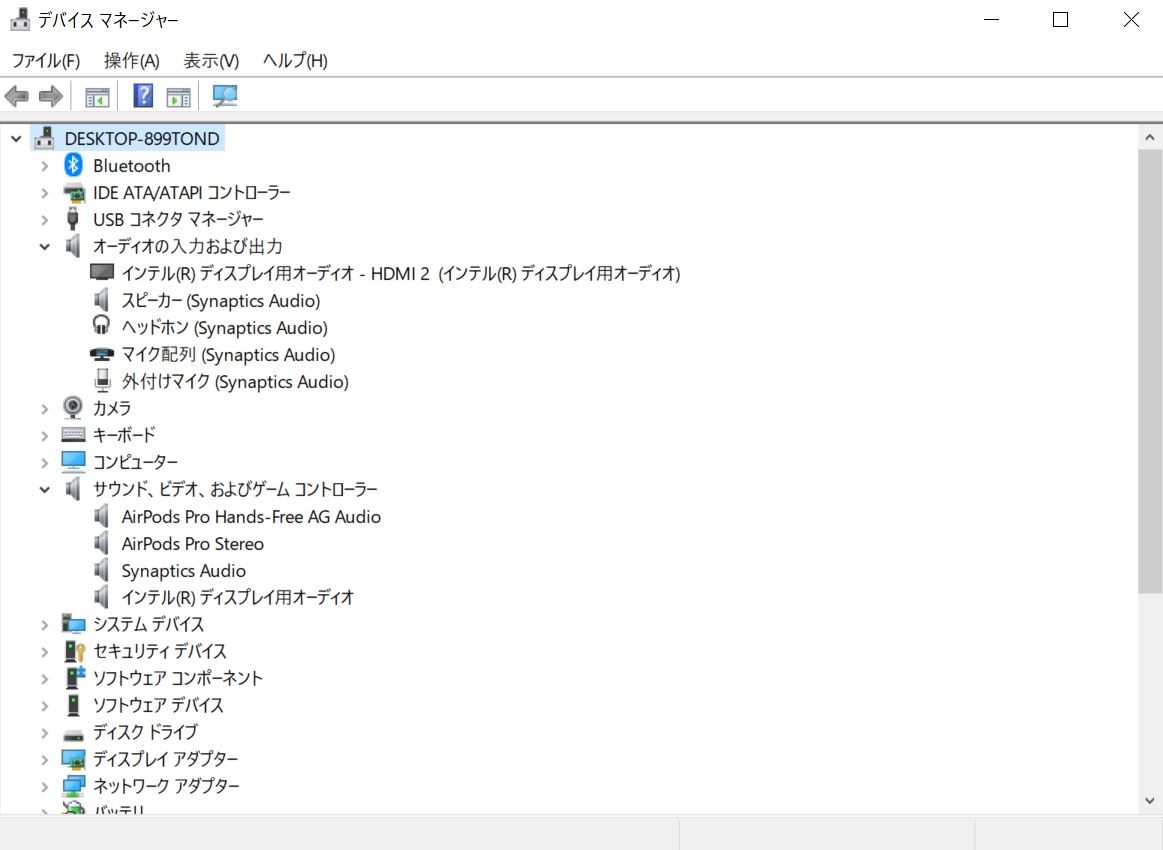Click the ネットワーク アダプター icon
The image size is (1163, 850).
(x=73, y=785)
